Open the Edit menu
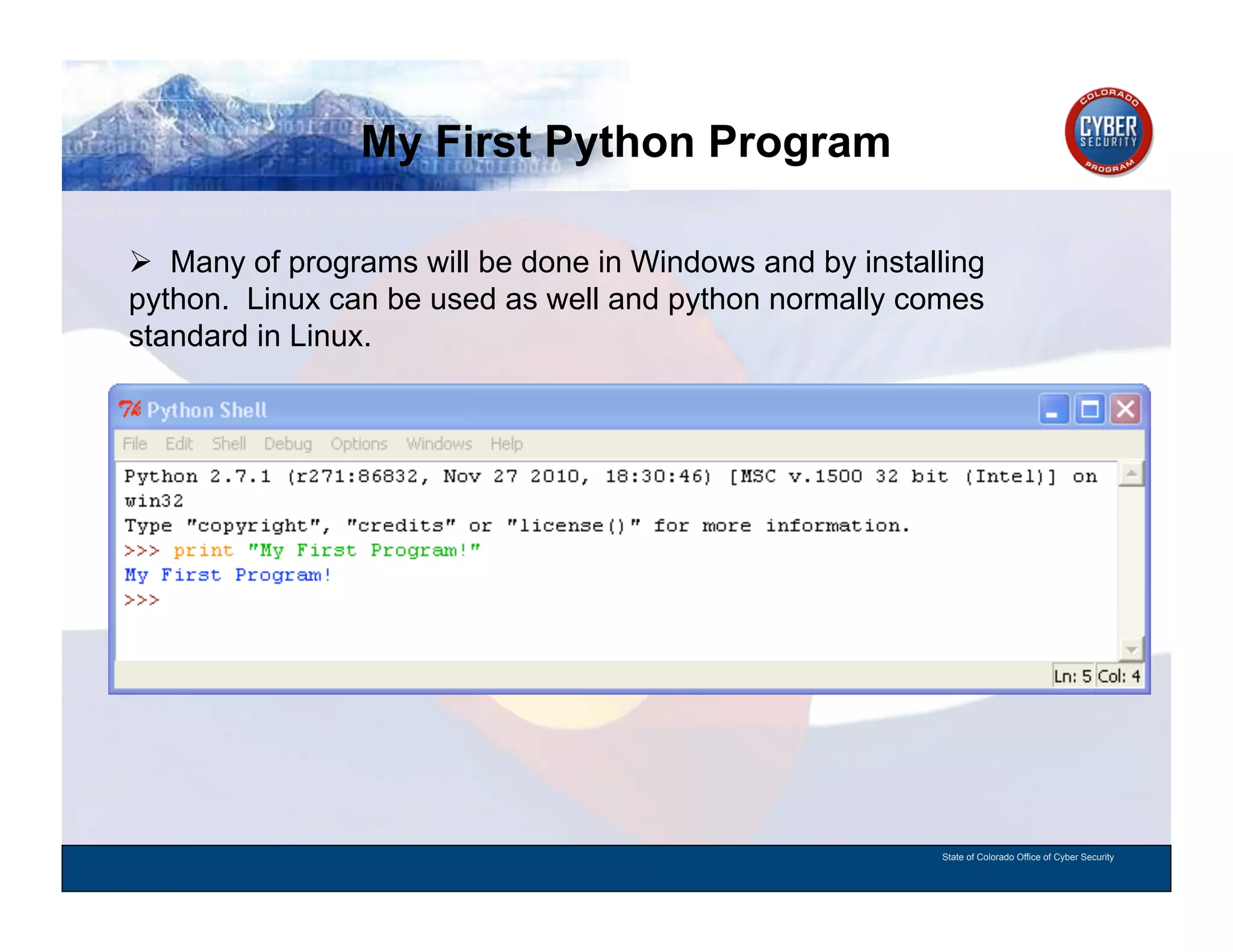The height and width of the screenshot is (952, 1233). [x=179, y=444]
